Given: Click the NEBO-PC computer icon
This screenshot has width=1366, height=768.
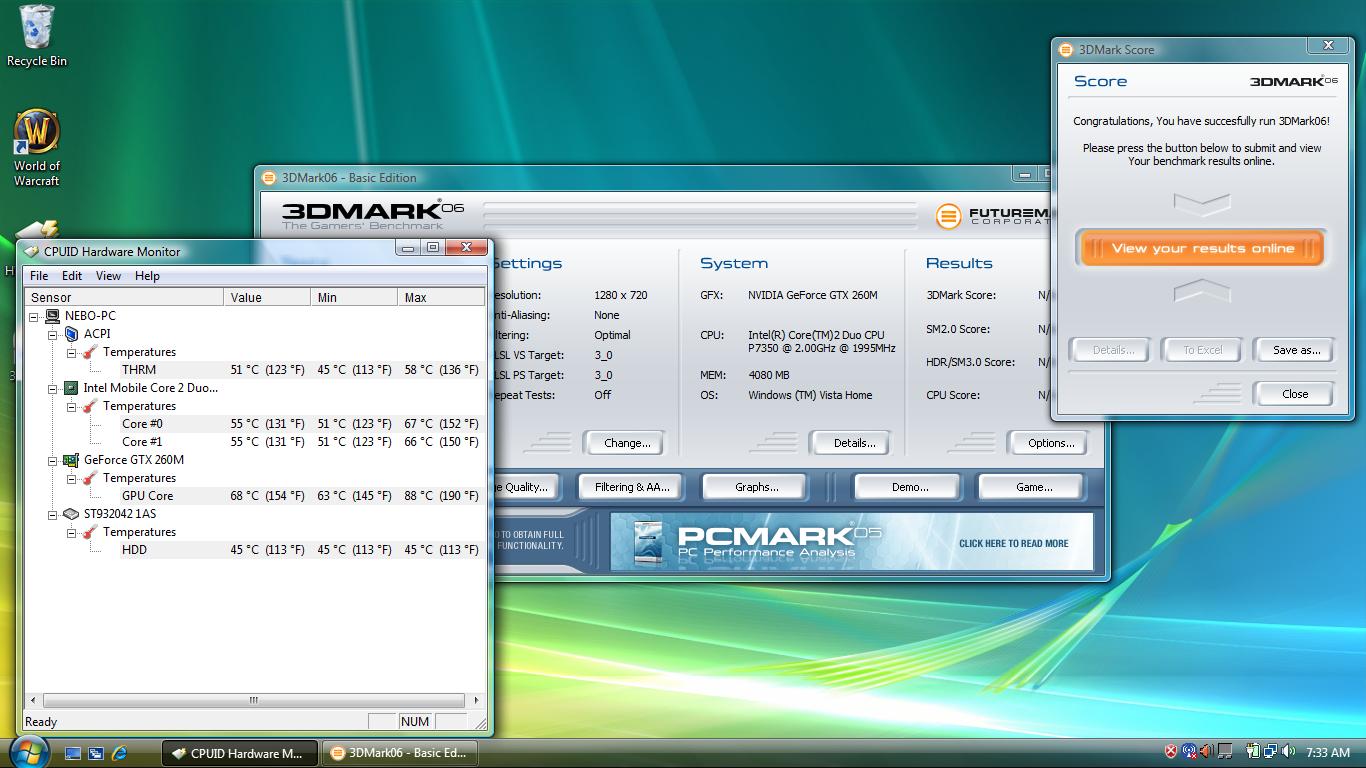Looking at the screenshot, I should pyautogui.click(x=53, y=316).
